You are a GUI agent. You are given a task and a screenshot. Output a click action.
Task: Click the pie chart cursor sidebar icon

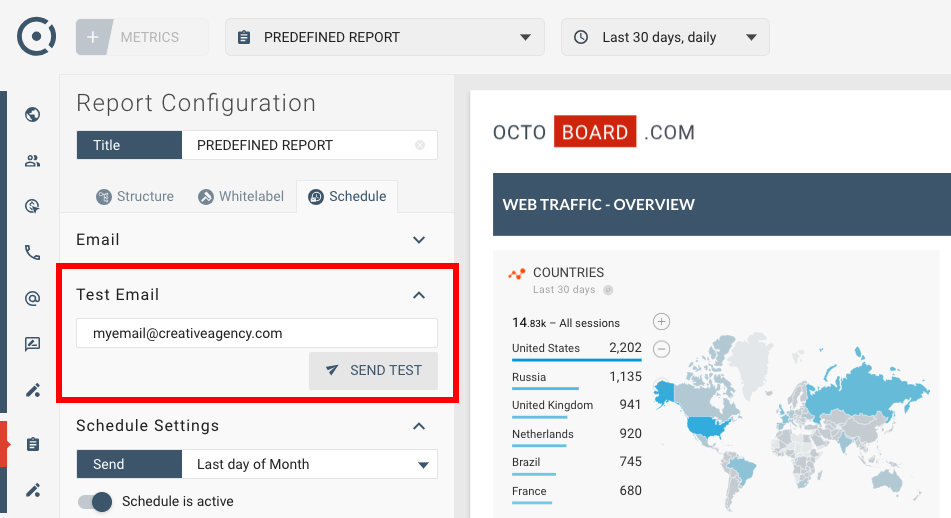click(x=33, y=206)
